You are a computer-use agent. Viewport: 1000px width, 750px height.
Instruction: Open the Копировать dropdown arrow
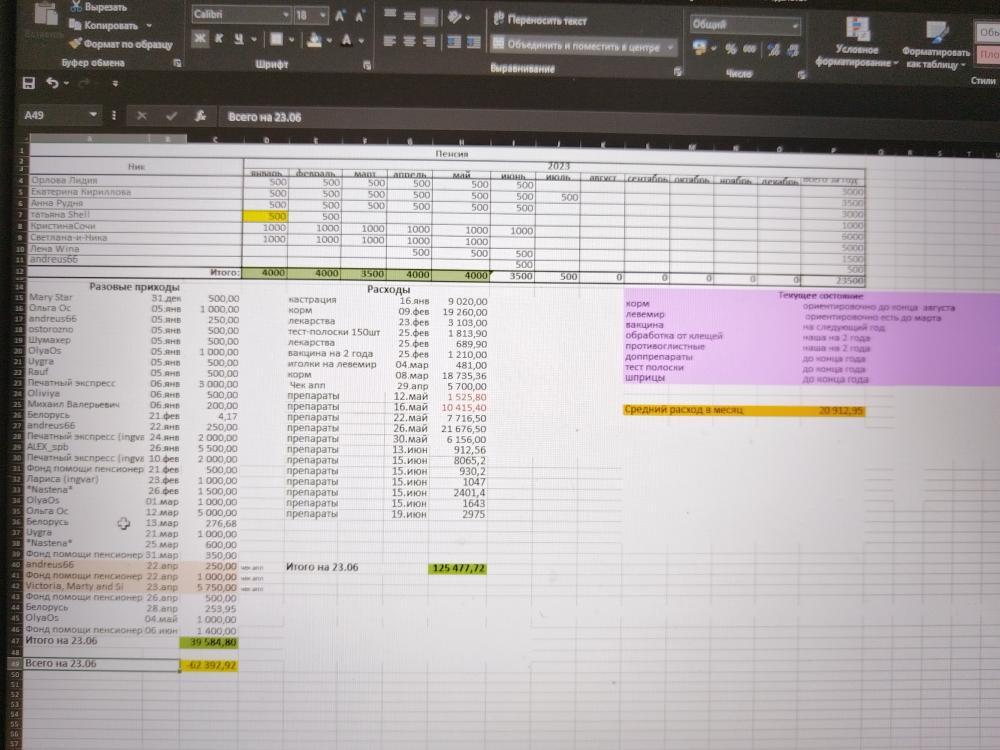click(149, 25)
